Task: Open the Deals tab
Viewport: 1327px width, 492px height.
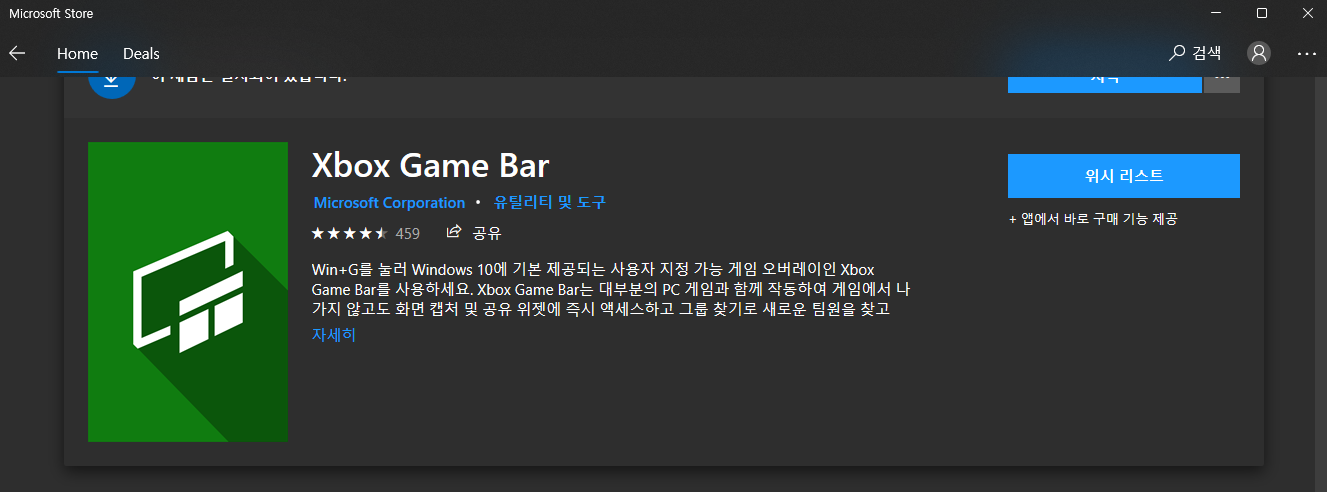Action: (141, 53)
